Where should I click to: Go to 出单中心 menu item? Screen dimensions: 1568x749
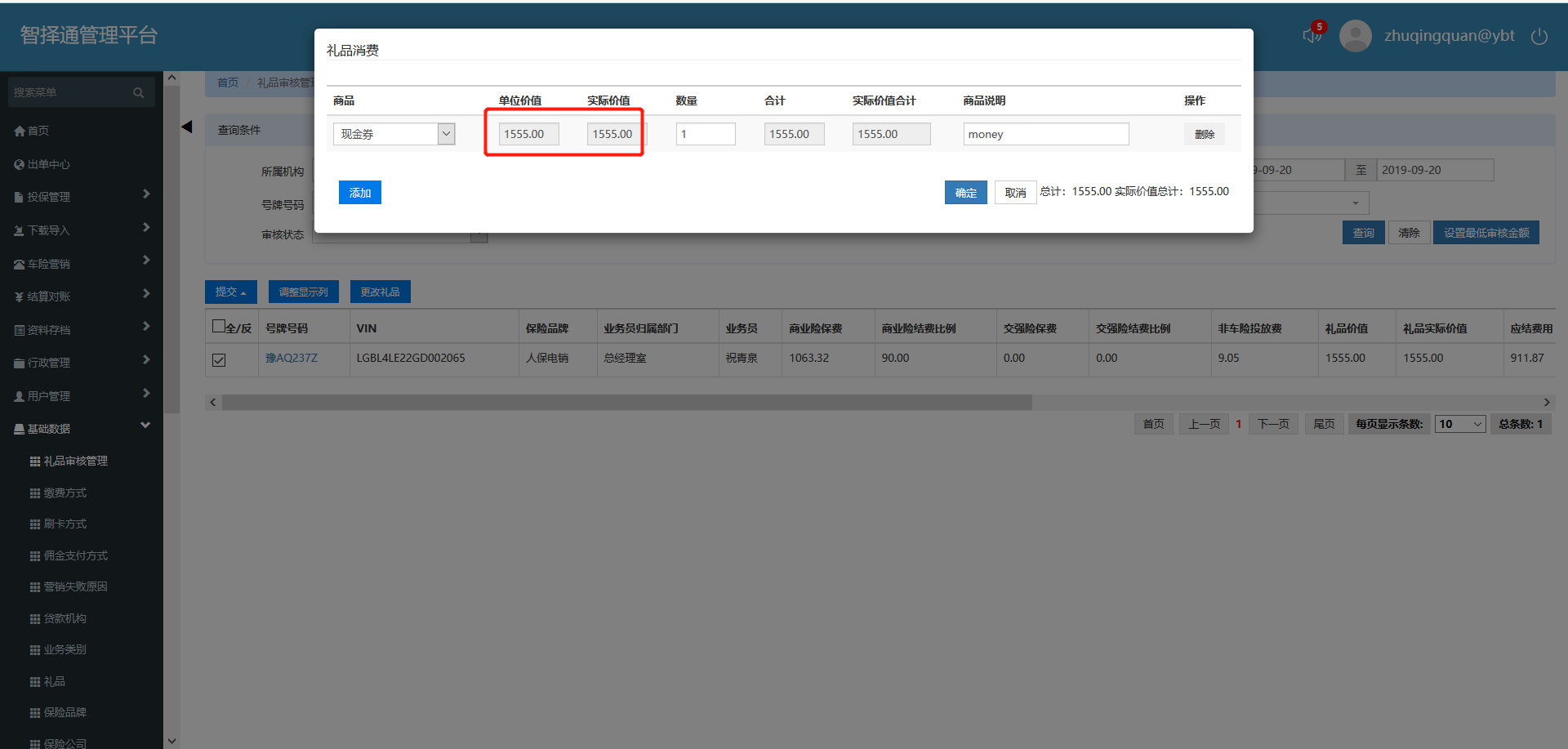point(49,164)
